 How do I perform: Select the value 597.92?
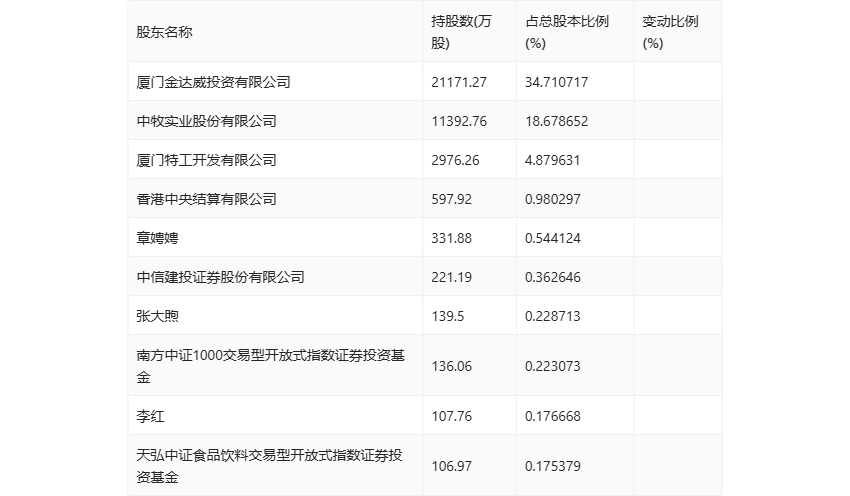pos(452,199)
